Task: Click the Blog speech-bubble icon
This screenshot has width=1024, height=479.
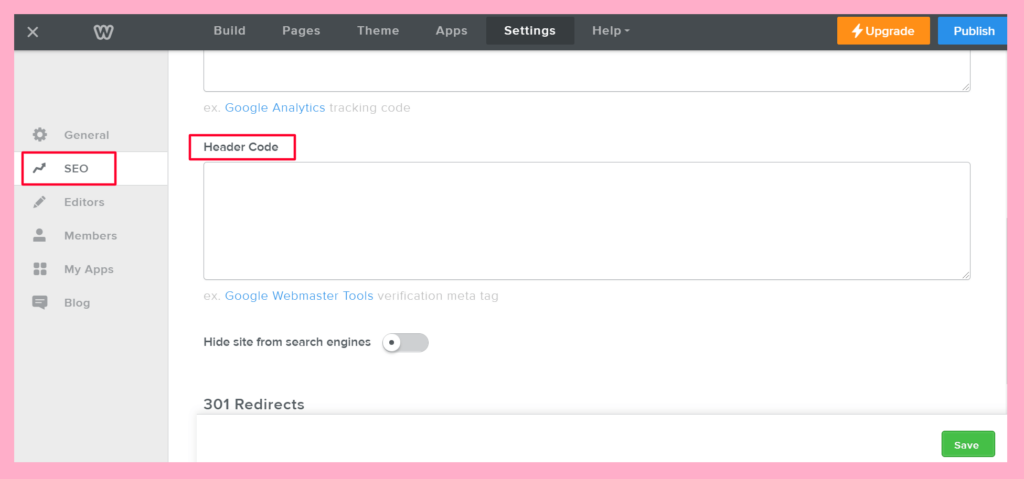Action: coord(40,303)
